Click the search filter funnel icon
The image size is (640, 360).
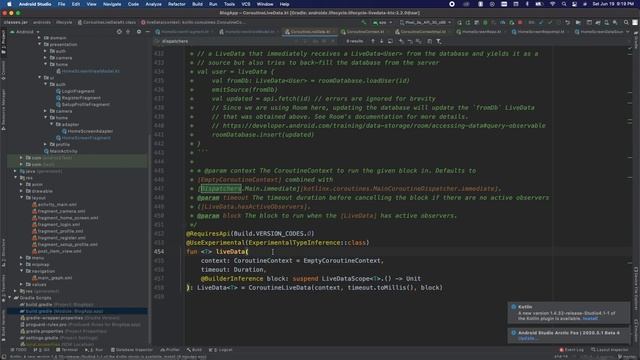[x=438, y=41]
